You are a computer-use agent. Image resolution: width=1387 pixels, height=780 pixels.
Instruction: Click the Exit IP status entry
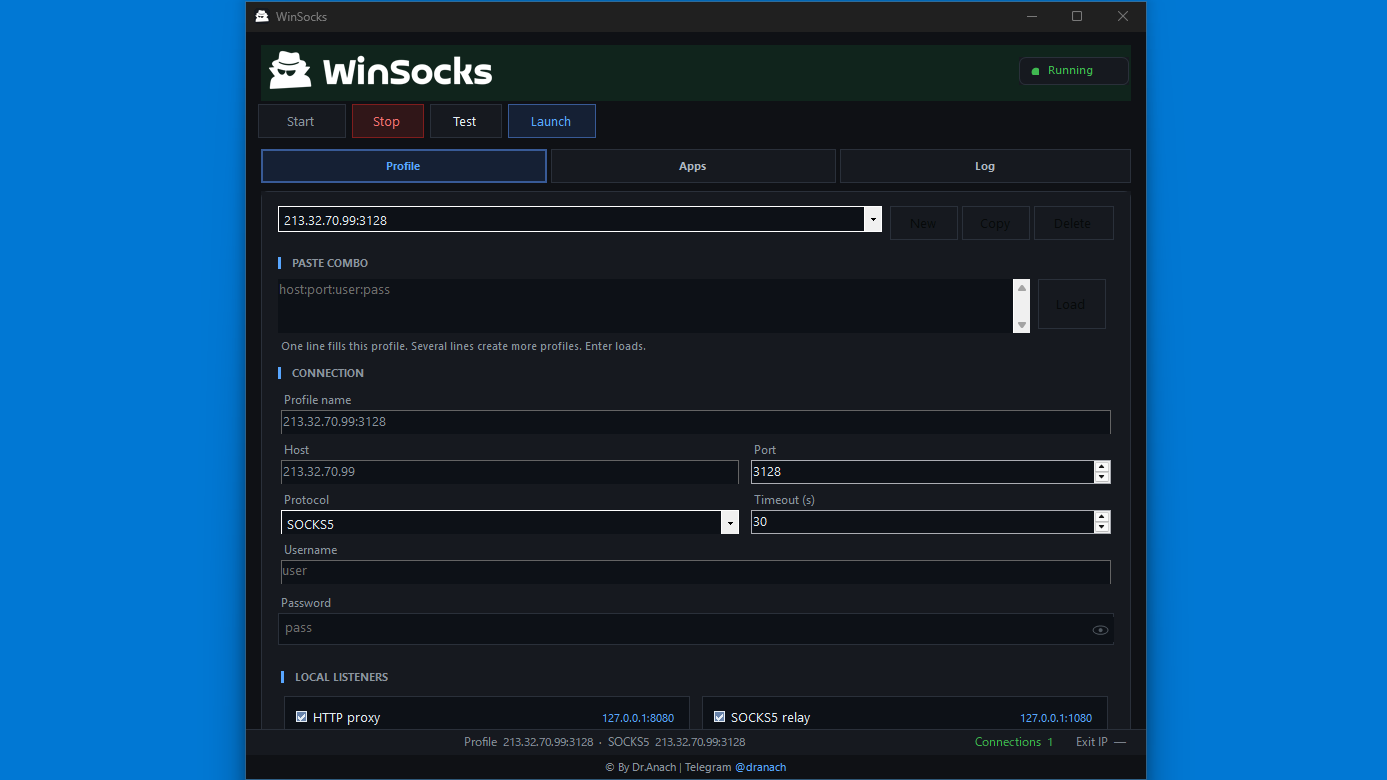pos(1101,742)
